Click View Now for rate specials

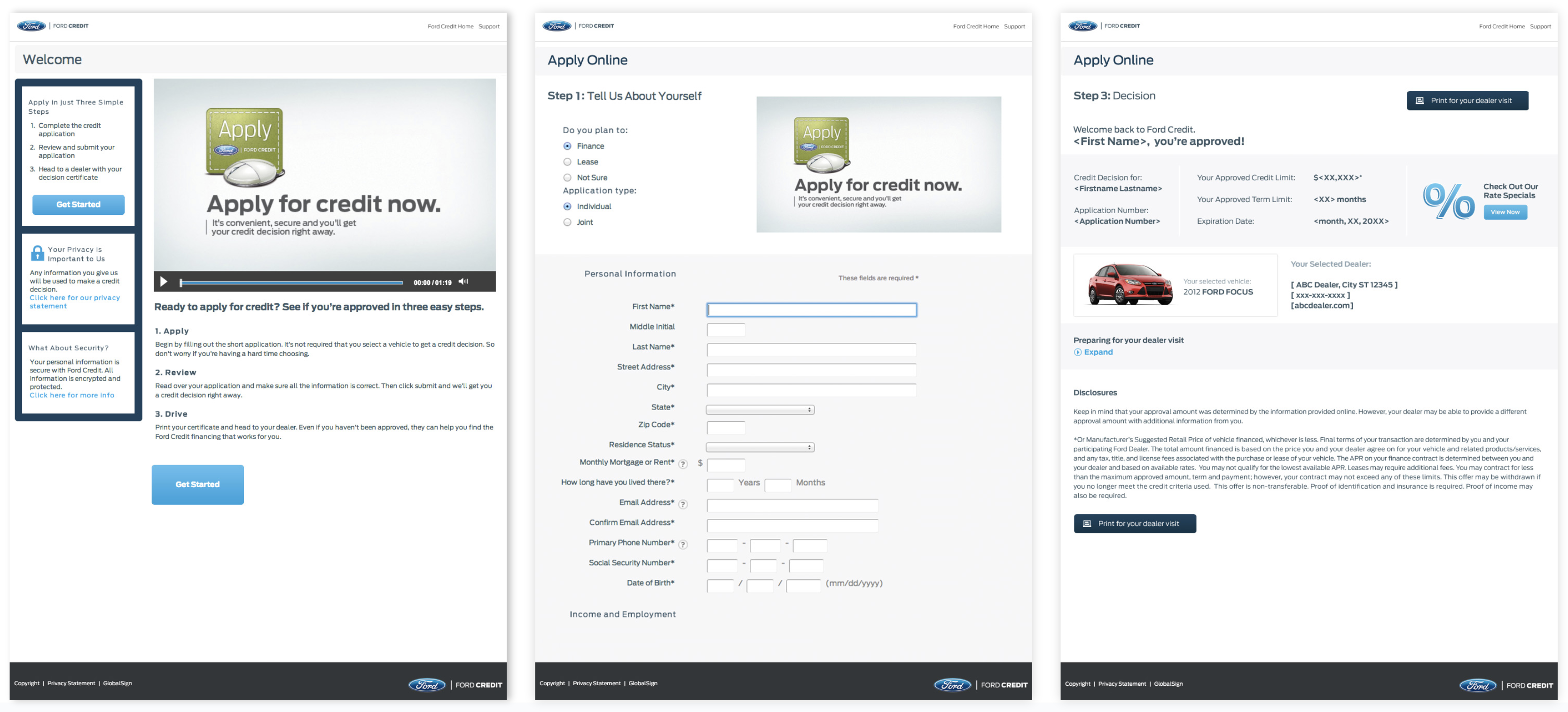[1505, 212]
